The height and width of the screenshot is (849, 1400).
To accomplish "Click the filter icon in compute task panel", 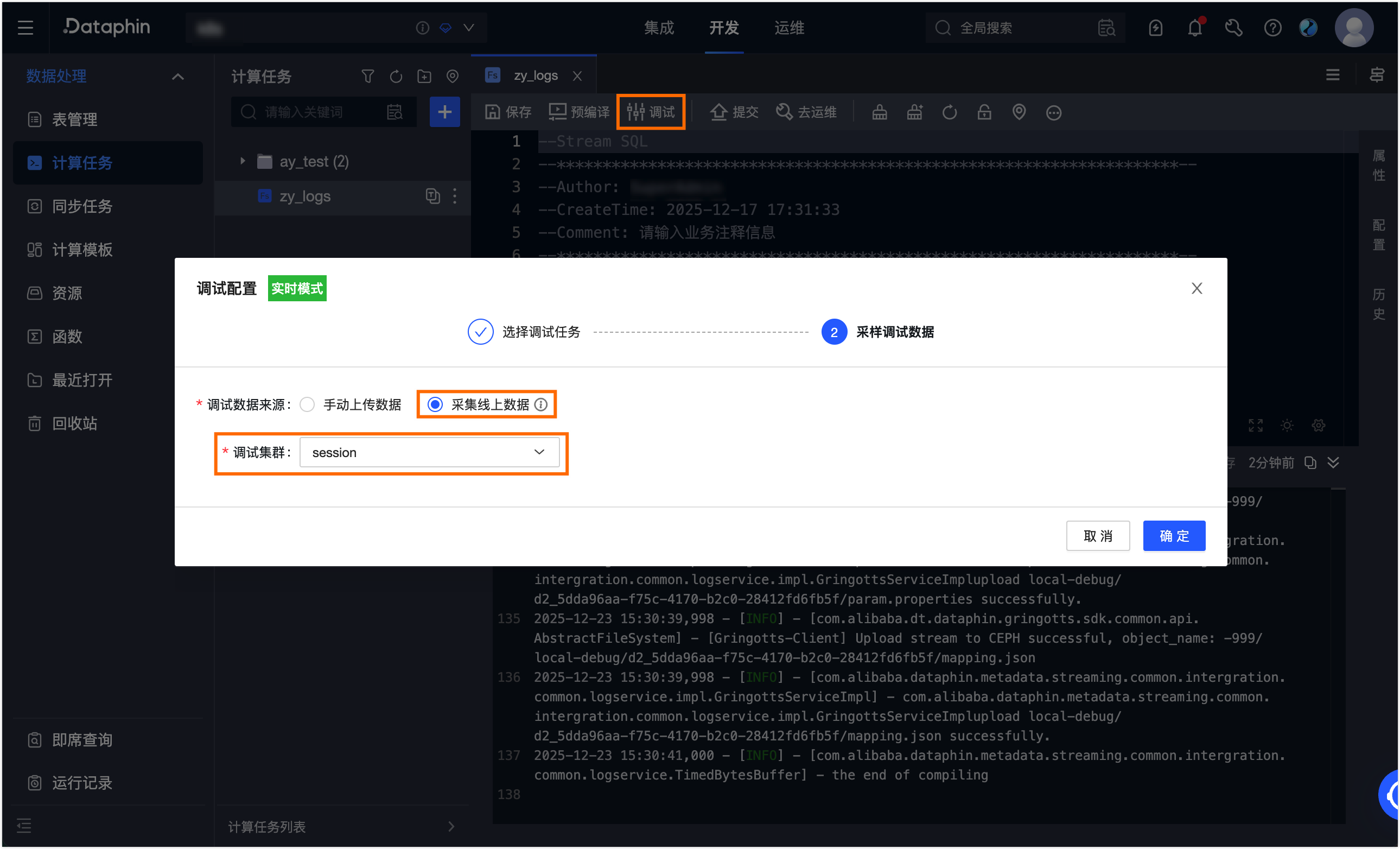I will [x=367, y=76].
